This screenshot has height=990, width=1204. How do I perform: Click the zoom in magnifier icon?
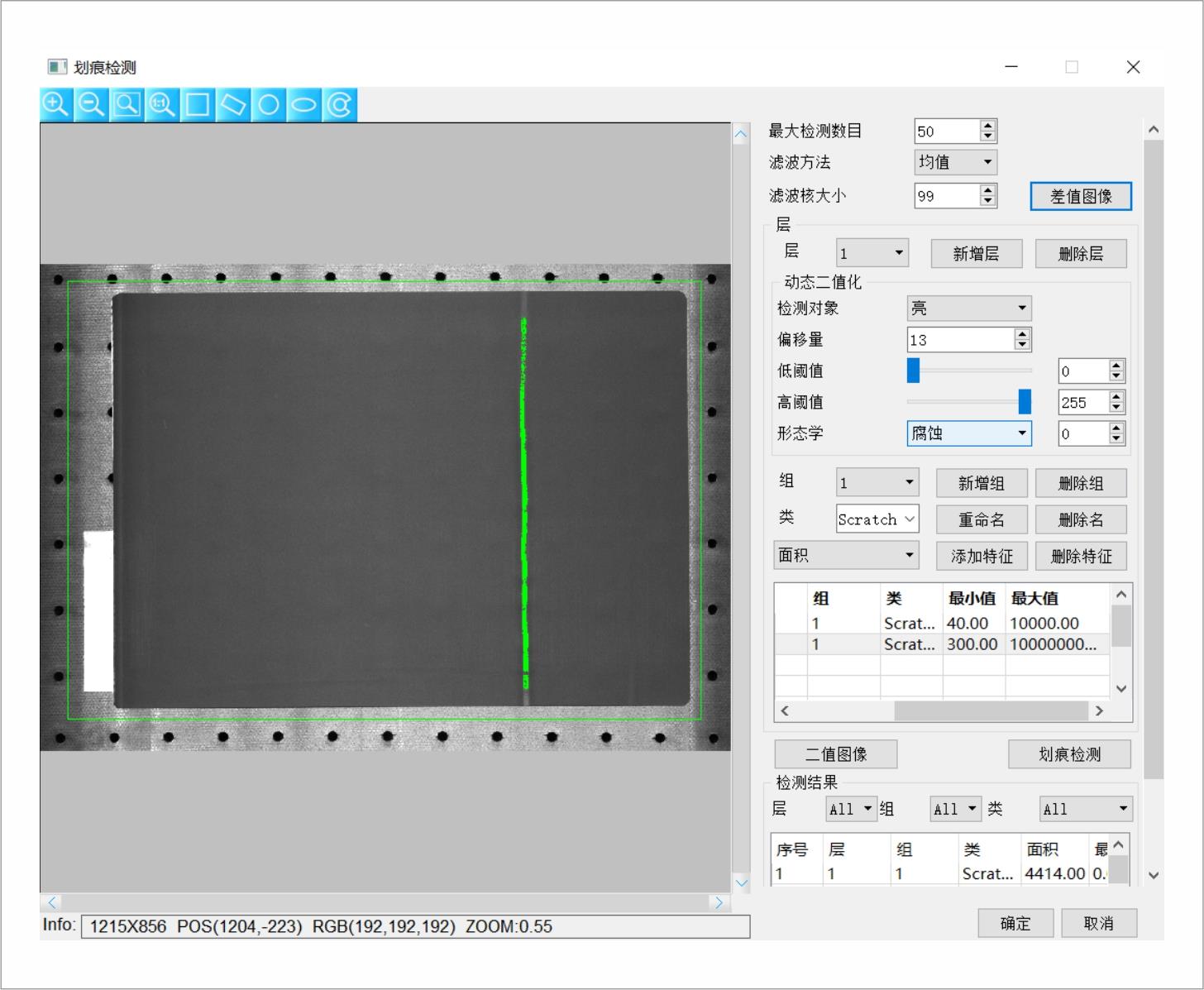tap(56, 105)
